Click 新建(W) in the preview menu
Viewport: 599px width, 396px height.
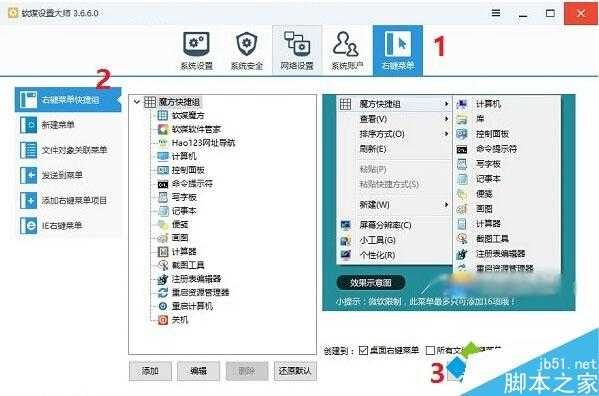point(394,205)
